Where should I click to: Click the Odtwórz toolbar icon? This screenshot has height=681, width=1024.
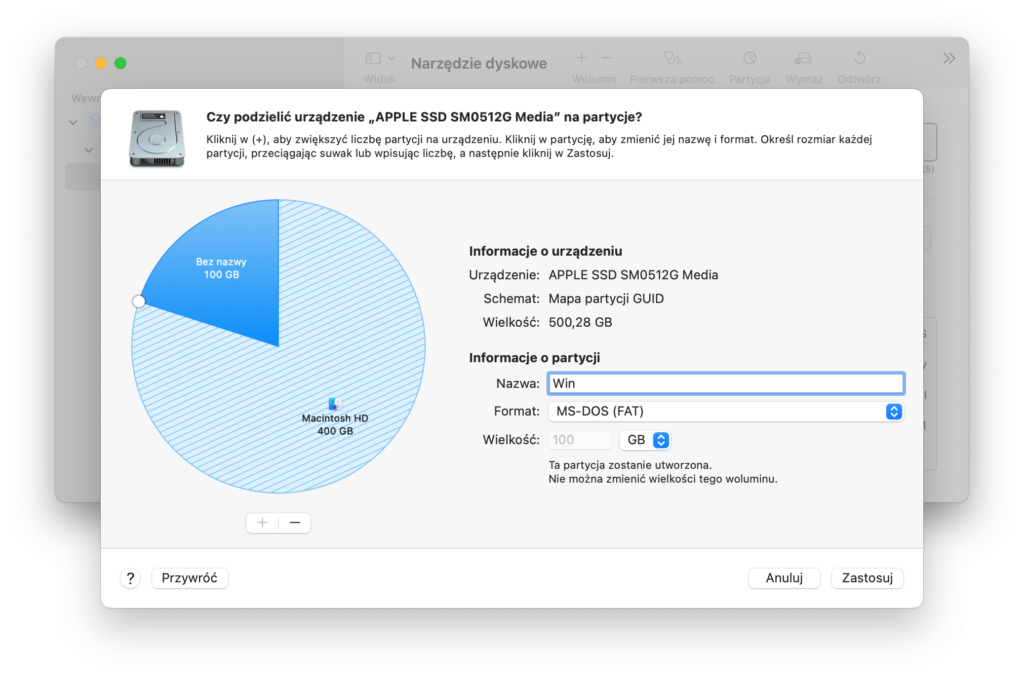pyautogui.click(x=859, y=58)
